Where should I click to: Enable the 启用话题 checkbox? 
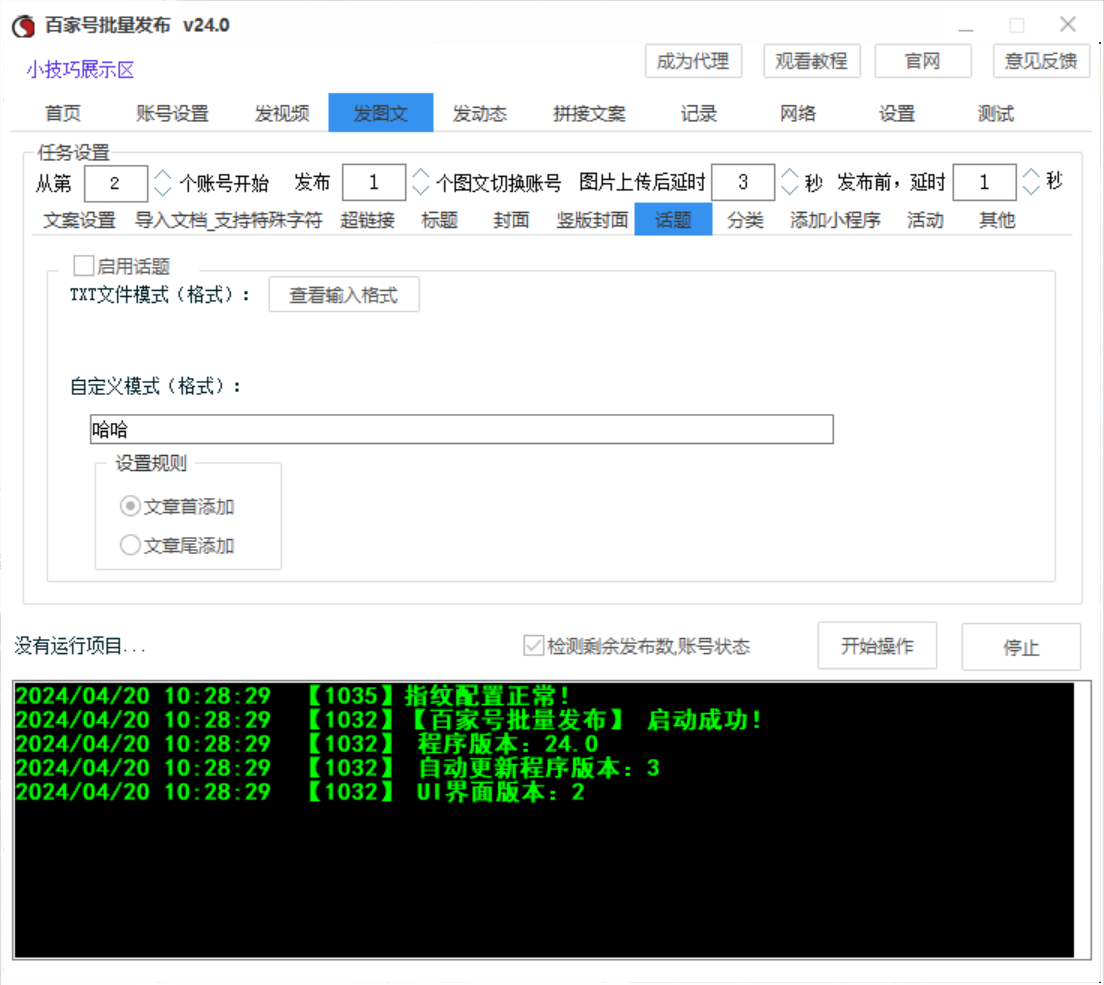[84, 266]
